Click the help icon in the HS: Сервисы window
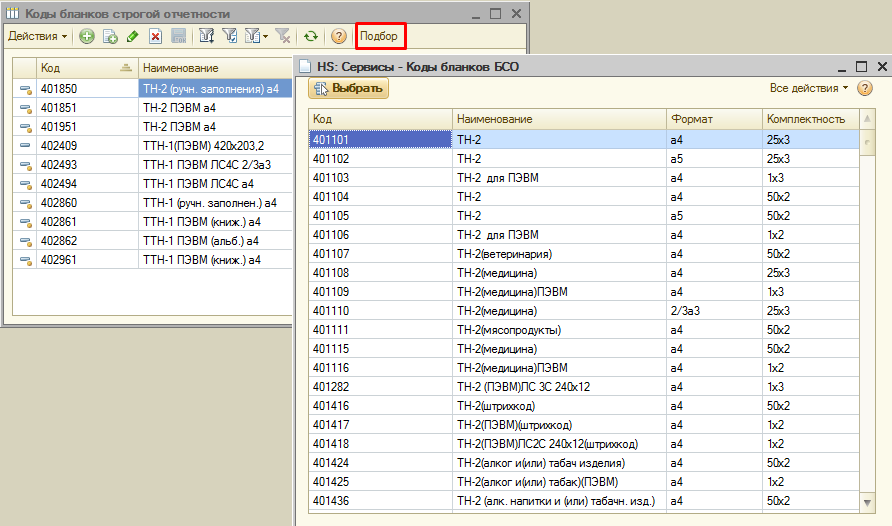Viewport: 892px width, 526px height. click(865, 88)
